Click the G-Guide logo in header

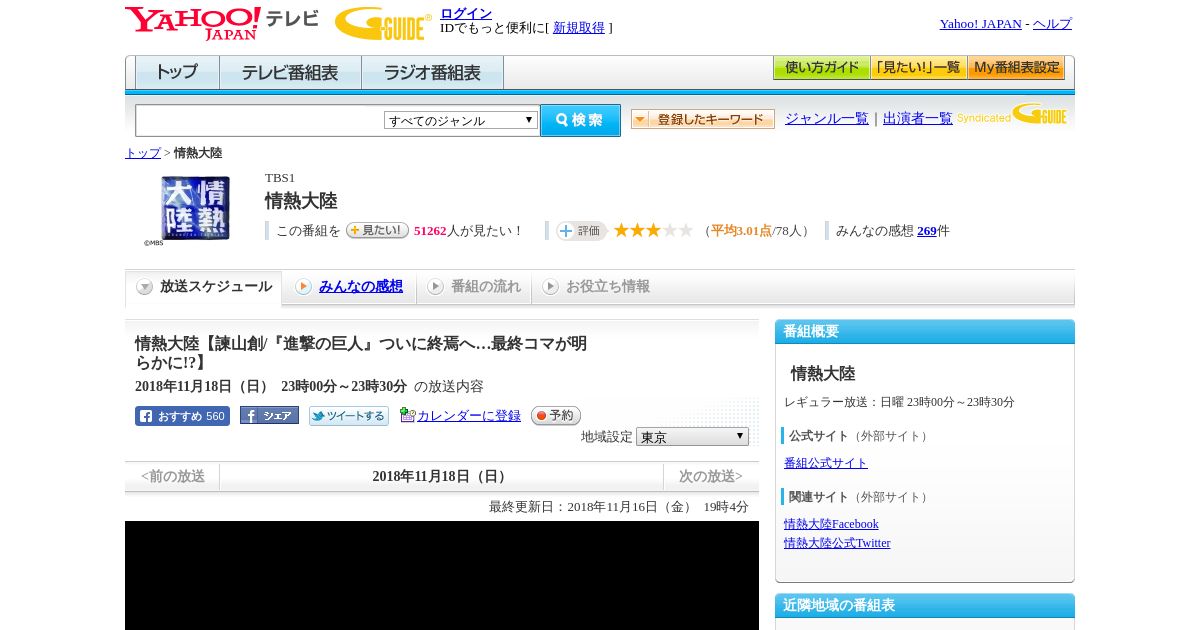point(383,23)
